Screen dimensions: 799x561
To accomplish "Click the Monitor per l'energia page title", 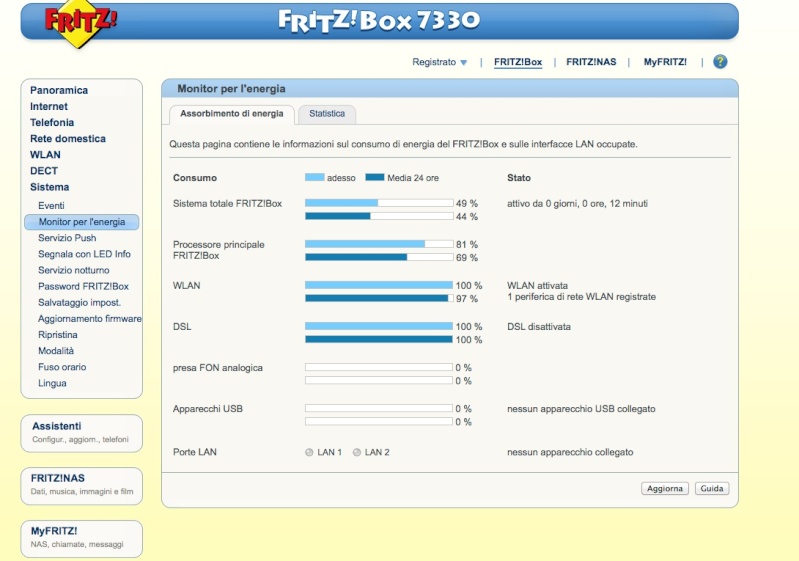I will coord(231,89).
